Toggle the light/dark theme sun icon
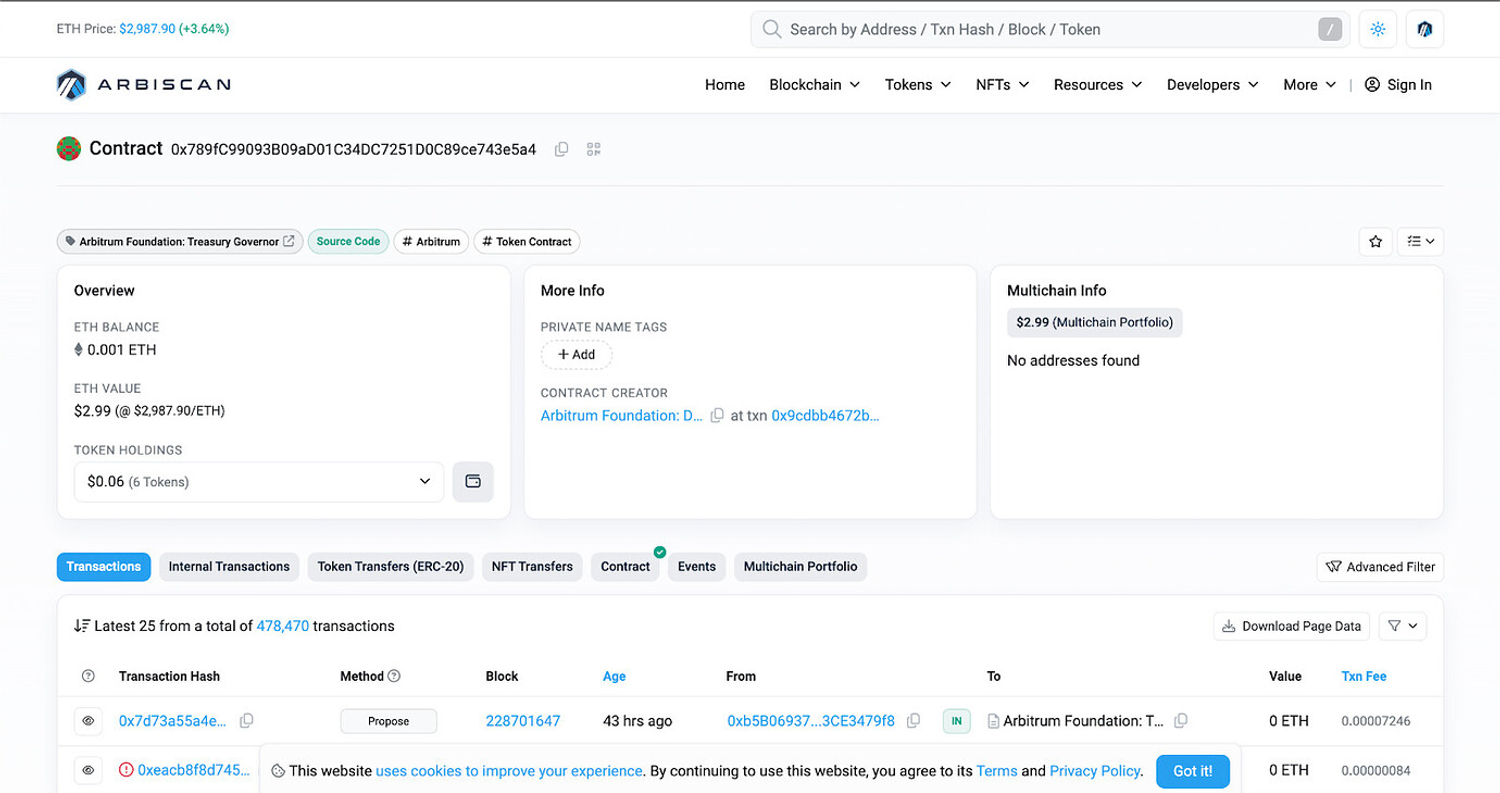This screenshot has width=1500, height=793. pyautogui.click(x=1378, y=29)
